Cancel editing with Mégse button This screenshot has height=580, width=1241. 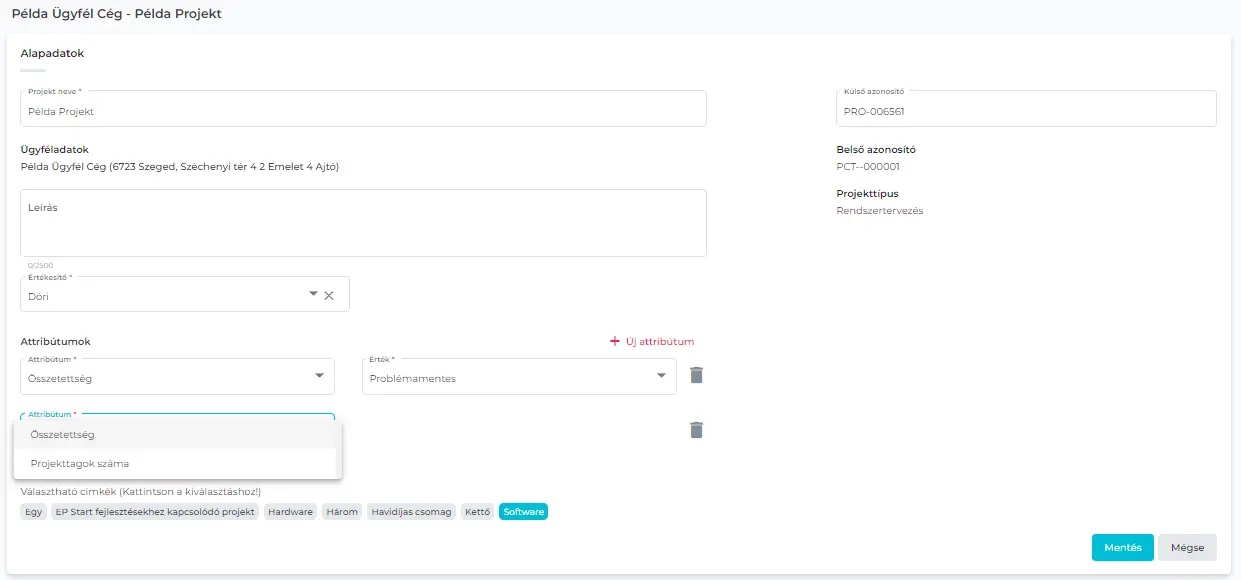click(x=1187, y=548)
